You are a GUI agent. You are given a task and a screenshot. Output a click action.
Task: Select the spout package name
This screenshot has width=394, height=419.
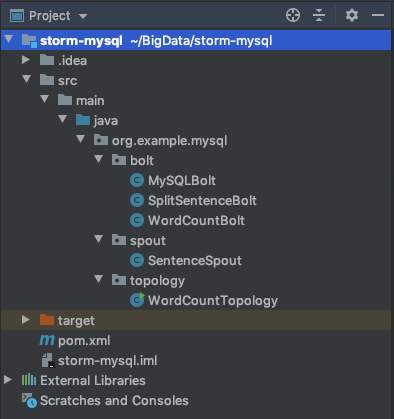pyautogui.click(x=148, y=241)
